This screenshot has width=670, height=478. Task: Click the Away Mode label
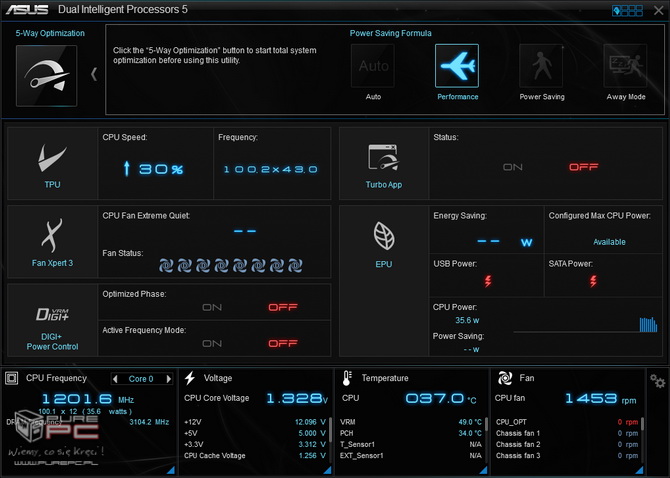tap(626, 97)
